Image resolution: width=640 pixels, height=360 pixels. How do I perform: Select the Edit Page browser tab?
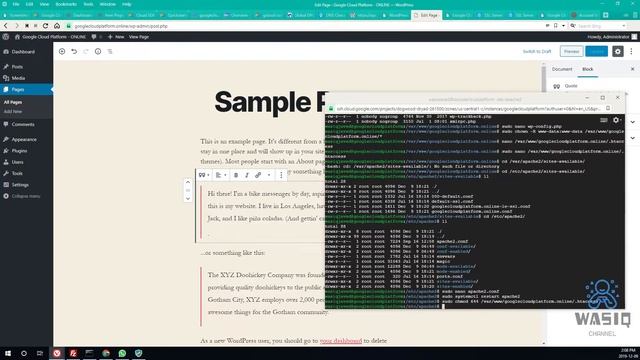[x=426, y=15]
